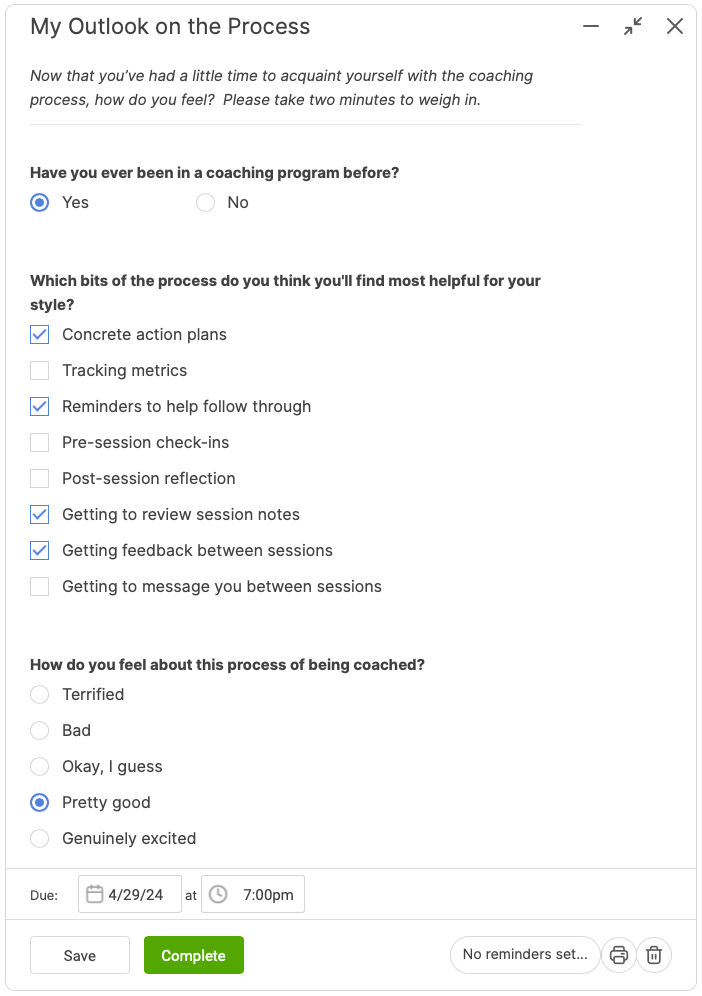Select the No radio option
The image size is (702, 996).
[205, 203]
